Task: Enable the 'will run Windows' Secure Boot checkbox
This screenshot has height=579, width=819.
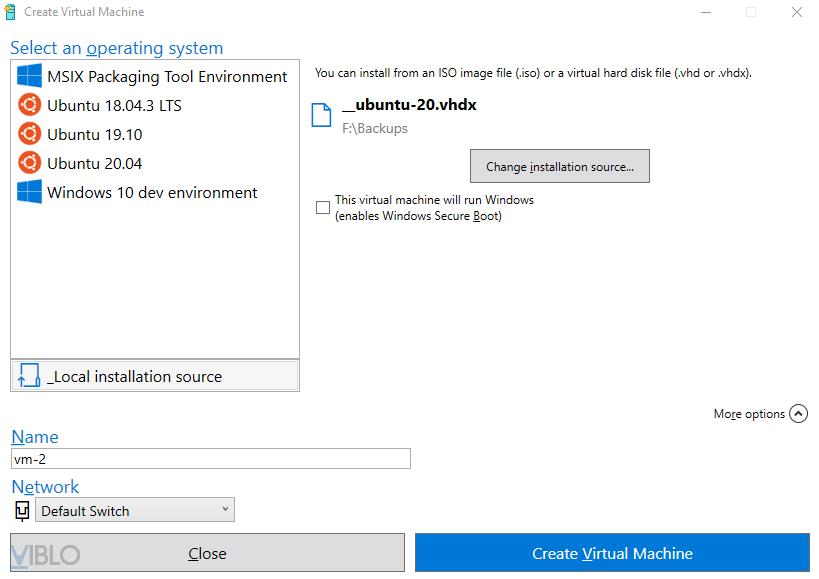Action: (x=323, y=207)
